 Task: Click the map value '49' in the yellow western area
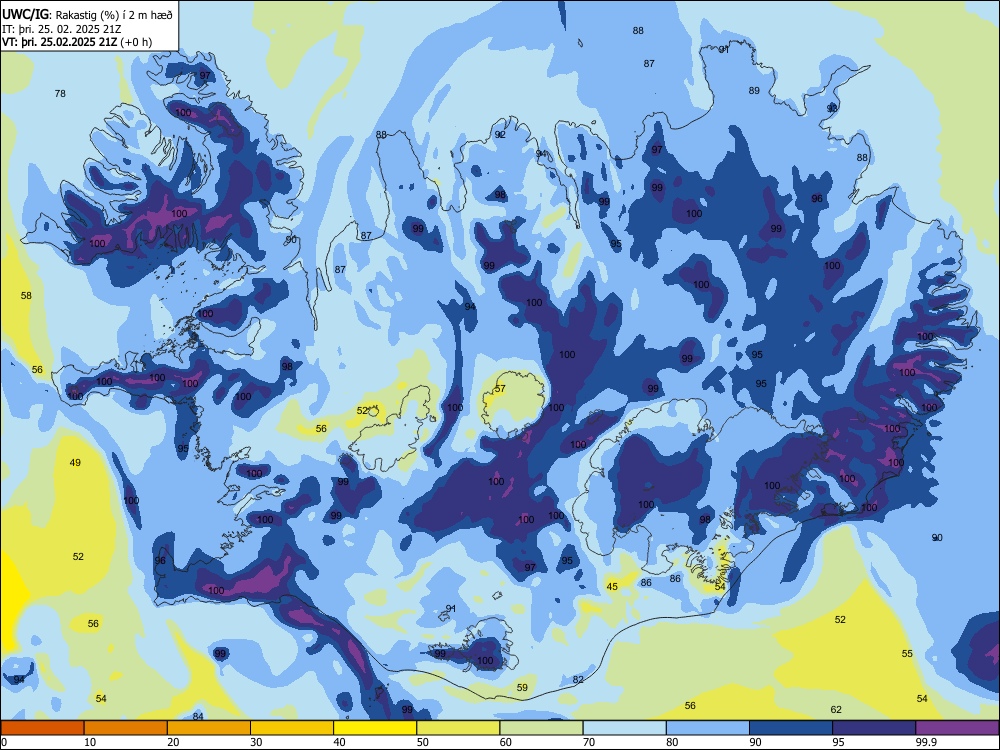point(75,462)
